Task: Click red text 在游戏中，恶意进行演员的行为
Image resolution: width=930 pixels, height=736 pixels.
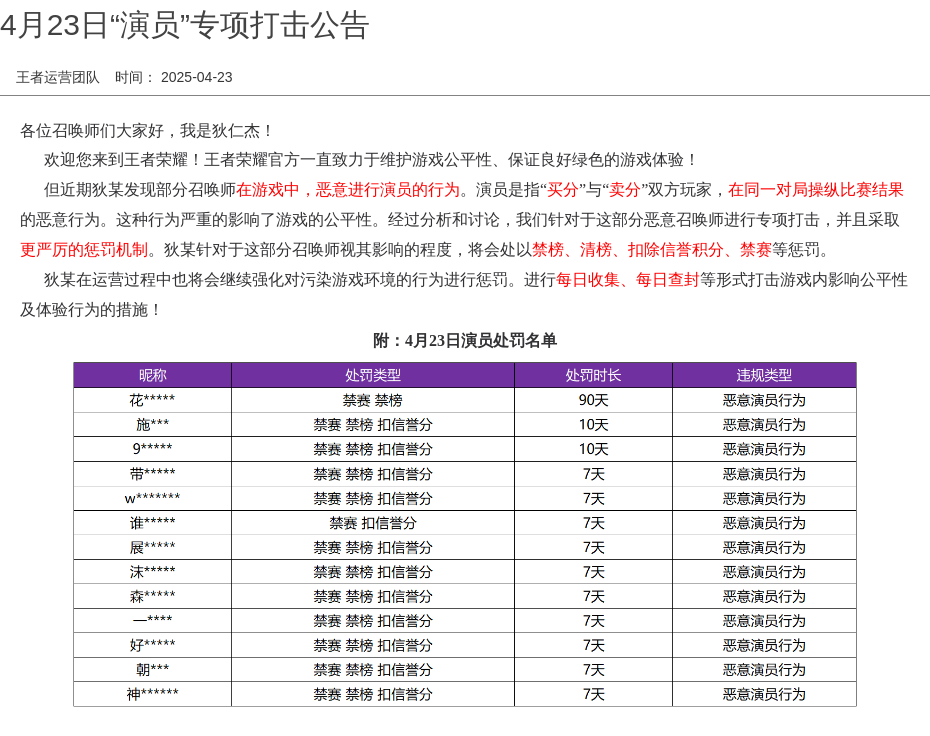Action: [x=348, y=190]
